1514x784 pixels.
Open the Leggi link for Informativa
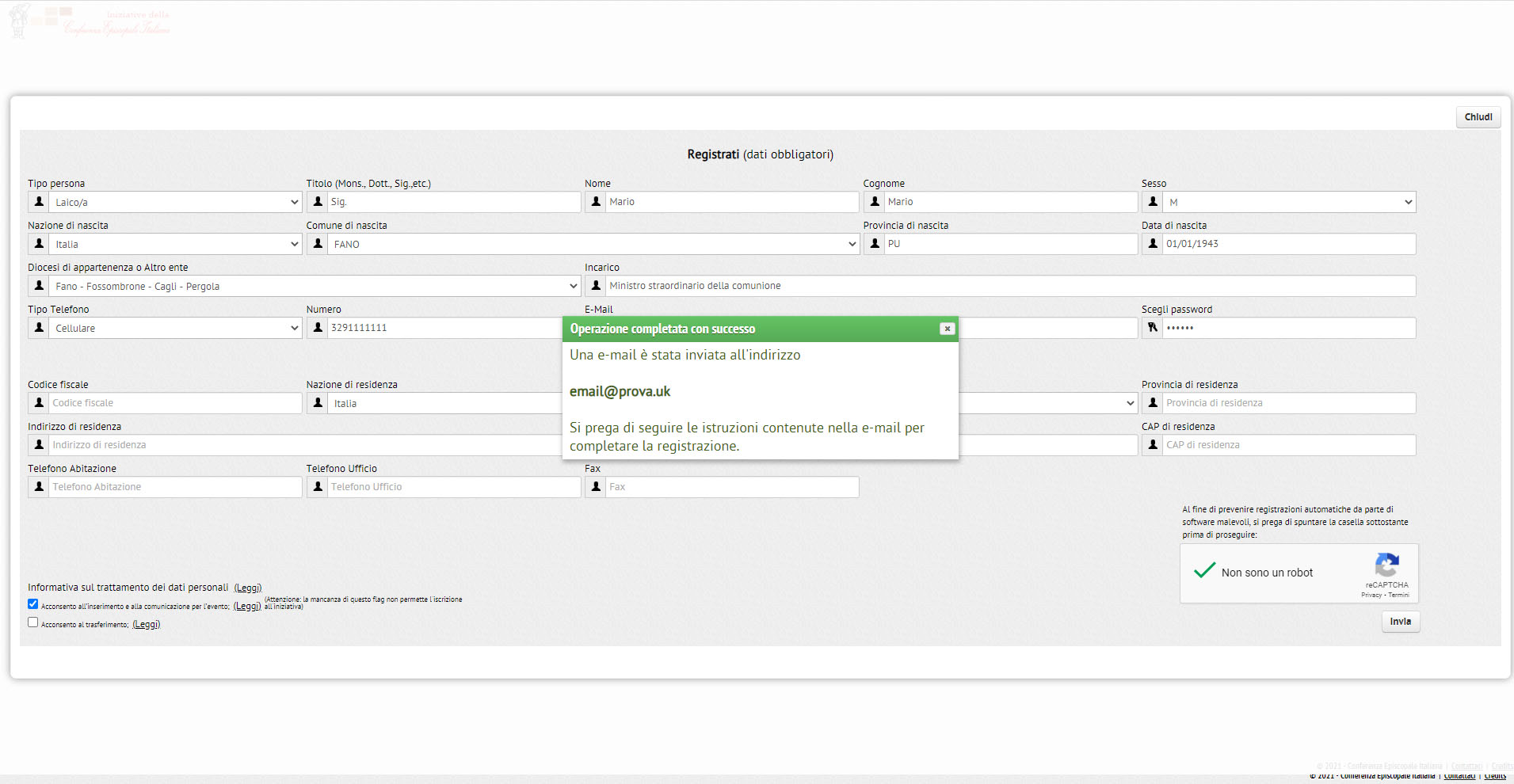click(x=248, y=588)
